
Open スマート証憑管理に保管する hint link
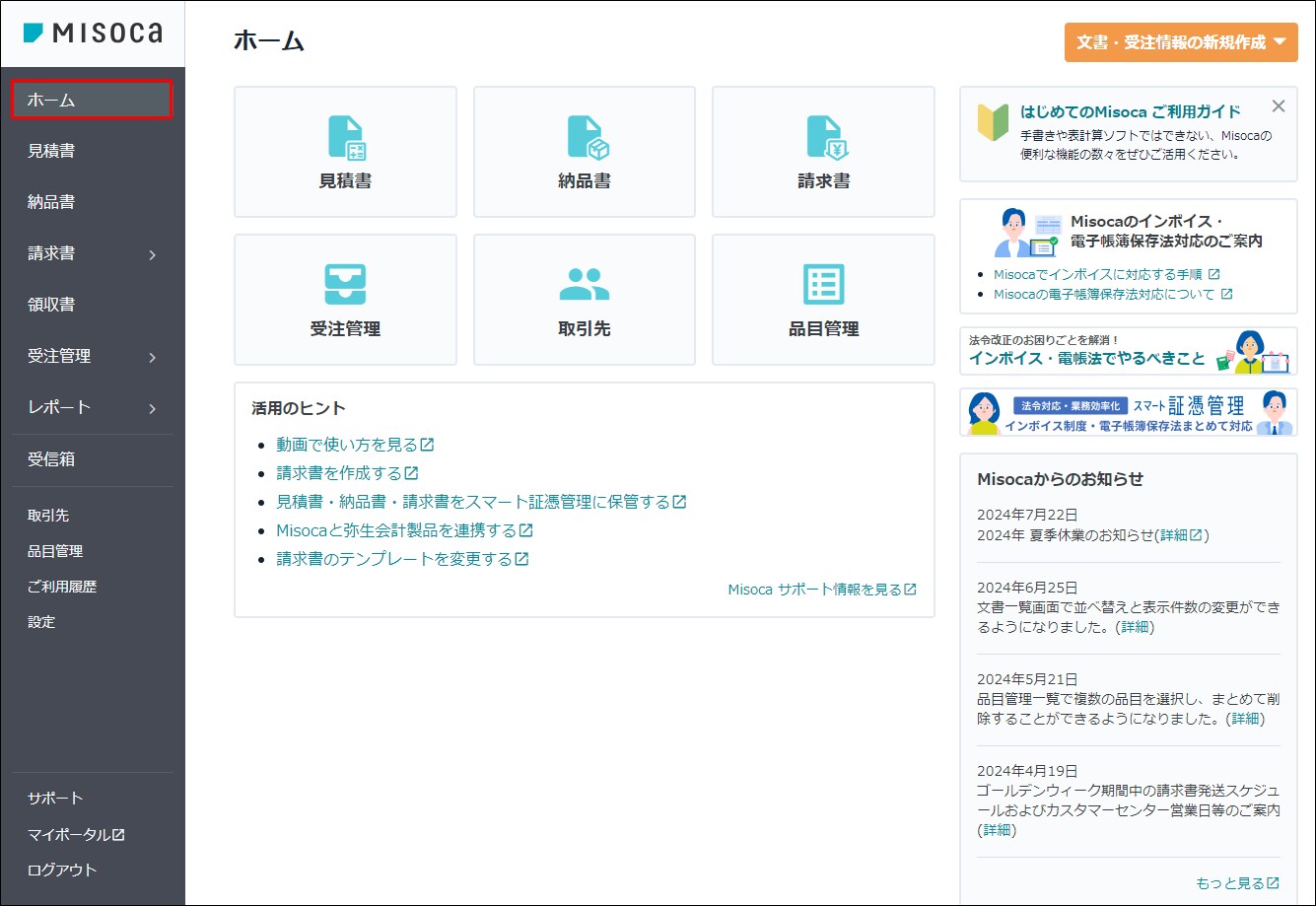(481, 502)
